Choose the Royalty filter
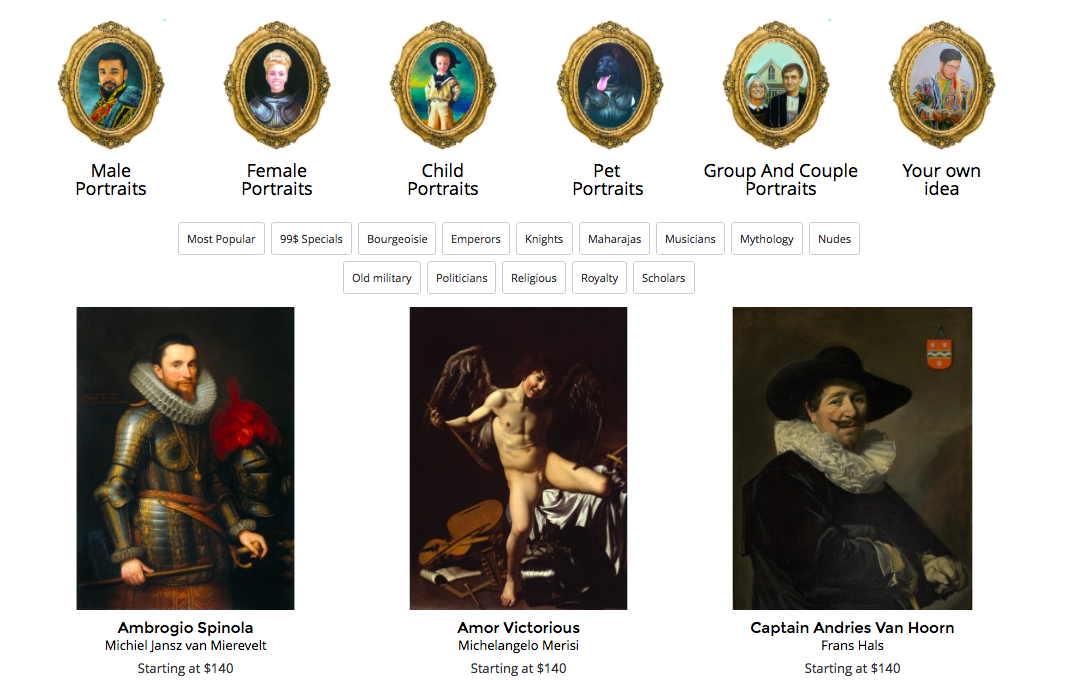 (x=599, y=277)
